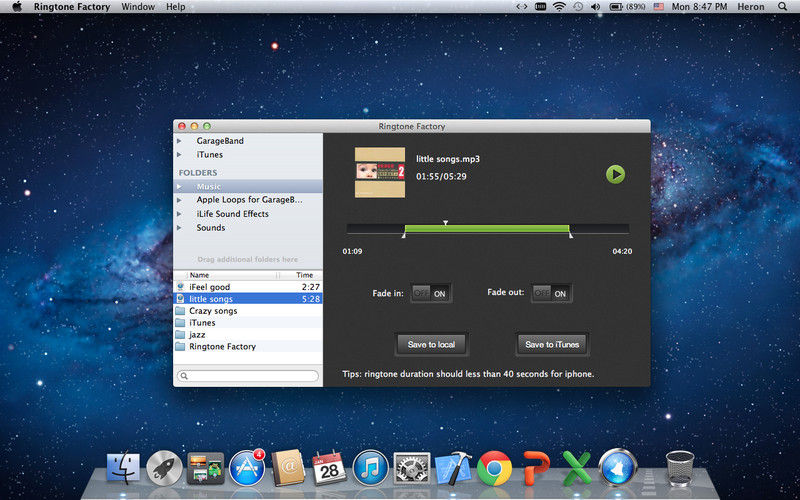This screenshot has width=800, height=500.
Task: Click the jazz folder icon
Action: click(x=180, y=334)
